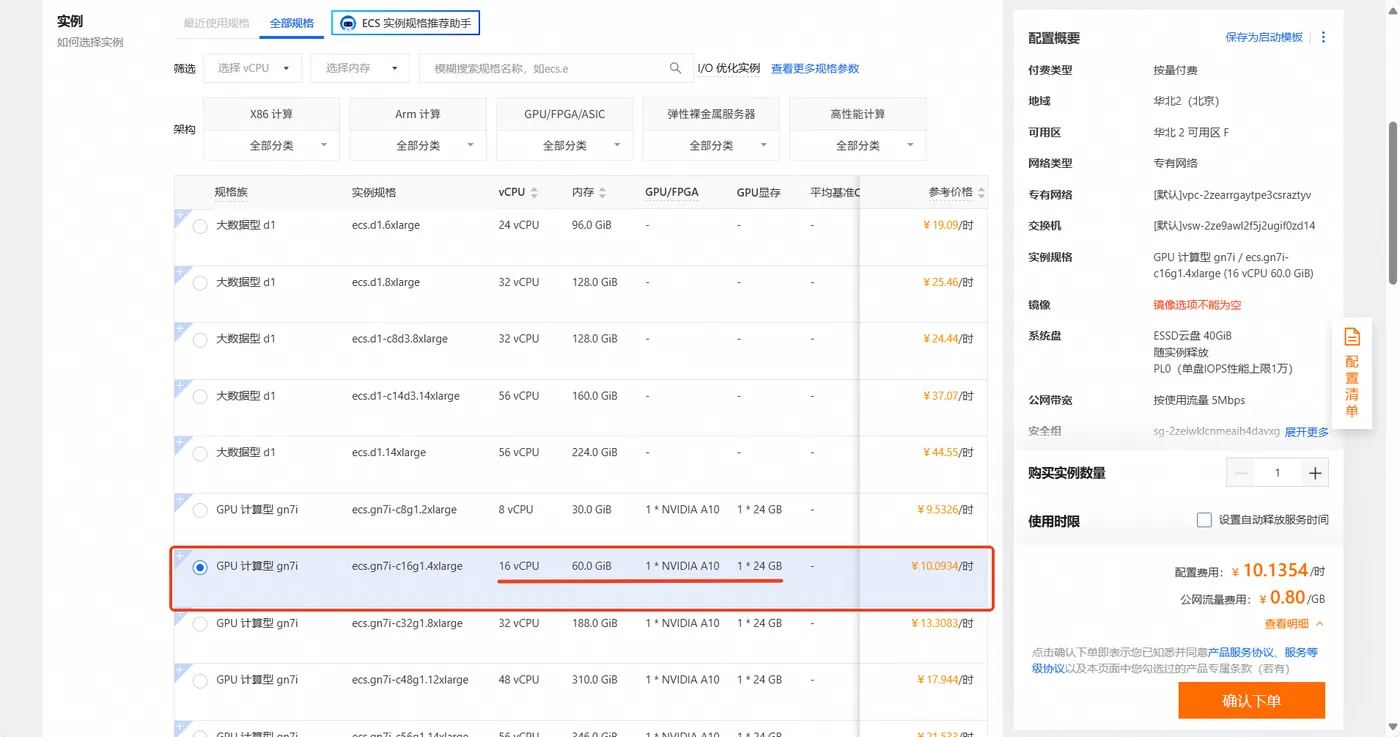Select radio for ecs.gn7i-c8g1.2xlarge
Viewport: 1400px width, 737px height.
pos(200,510)
